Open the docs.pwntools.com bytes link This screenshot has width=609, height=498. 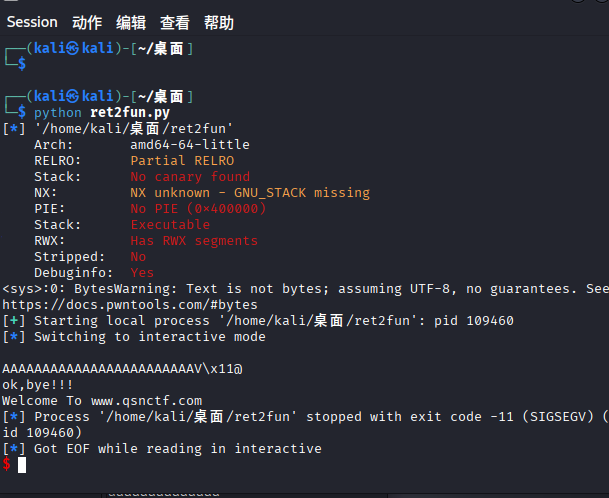130,304
